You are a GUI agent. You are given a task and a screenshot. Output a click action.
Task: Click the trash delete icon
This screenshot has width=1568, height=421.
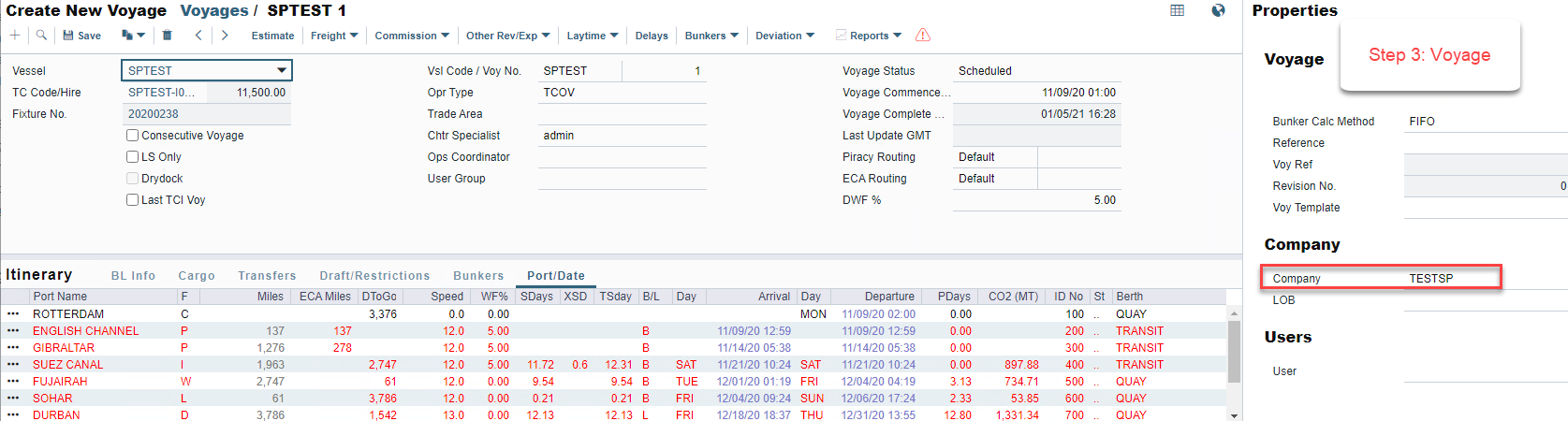point(167,36)
